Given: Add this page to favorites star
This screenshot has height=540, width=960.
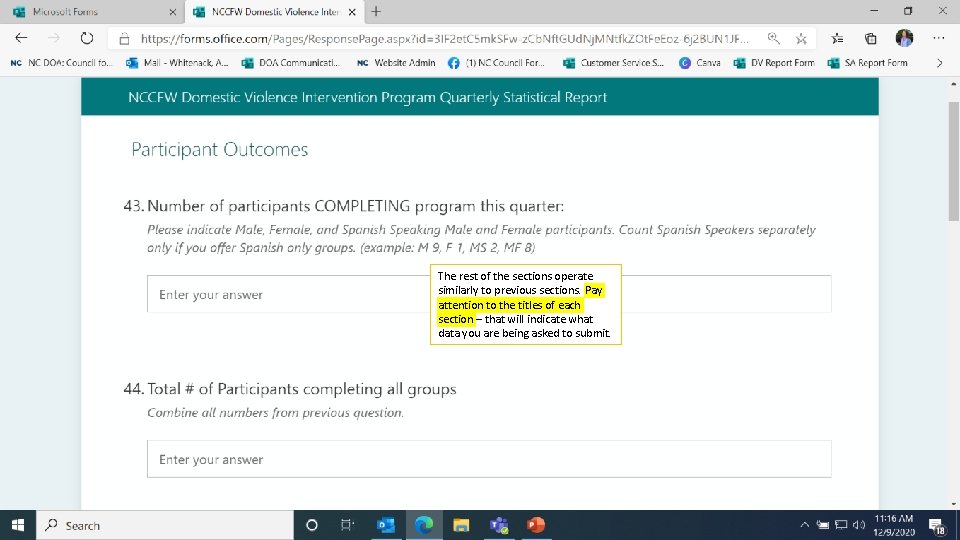Looking at the screenshot, I should [801, 39].
